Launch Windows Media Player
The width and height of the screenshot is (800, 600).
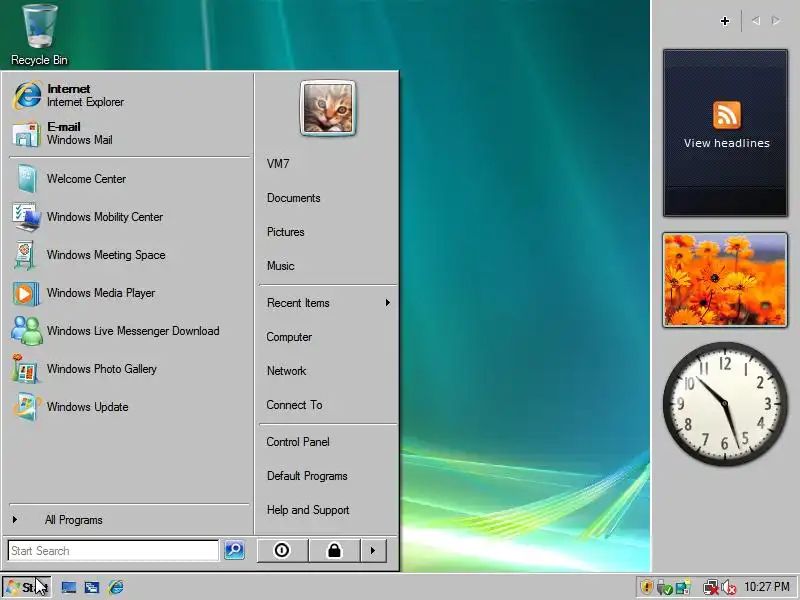[130, 293]
